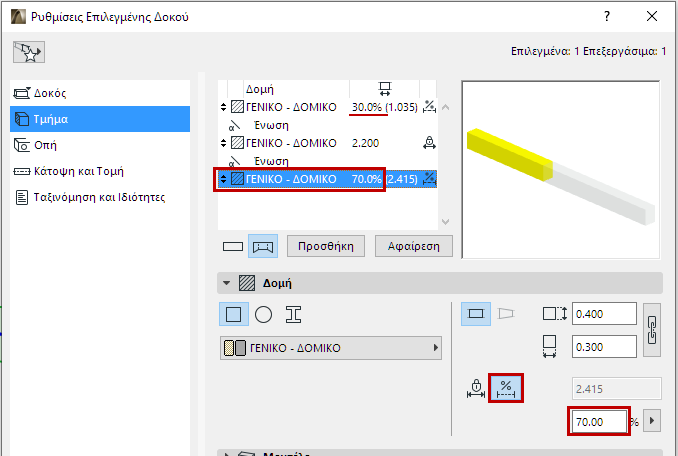
Task: Click the fixed length lock icon of 2.200 row
Action: (x=429, y=143)
